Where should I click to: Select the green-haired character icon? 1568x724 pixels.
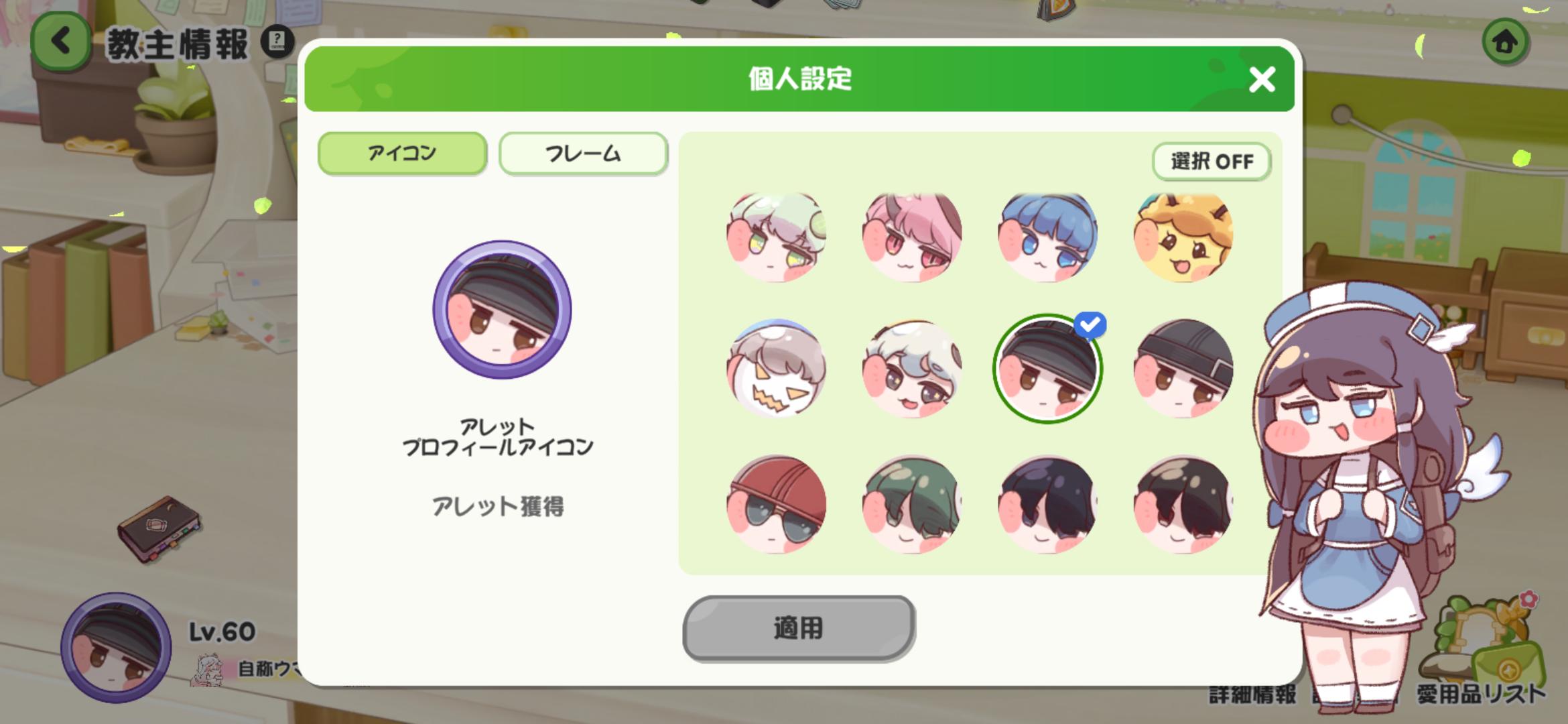776,236
